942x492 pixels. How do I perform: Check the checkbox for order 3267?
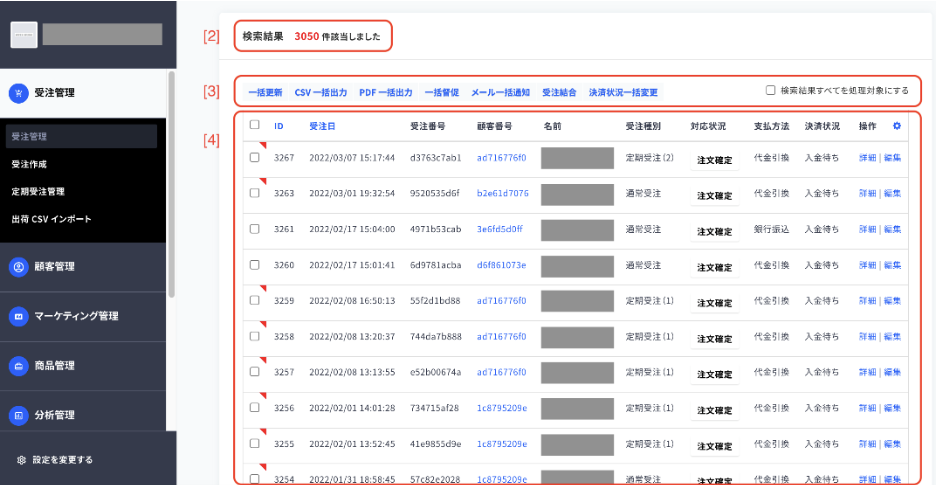pyautogui.click(x=255, y=157)
